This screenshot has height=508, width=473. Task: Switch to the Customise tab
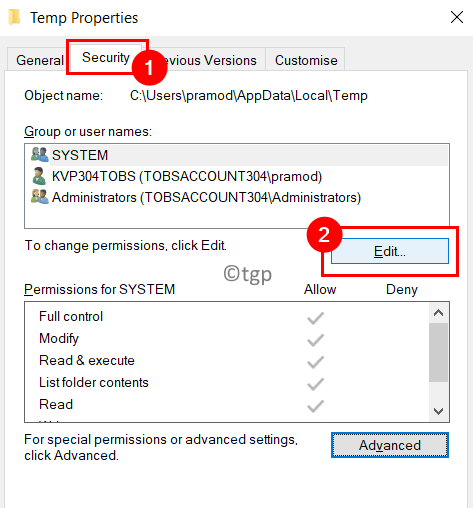tap(306, 60)
